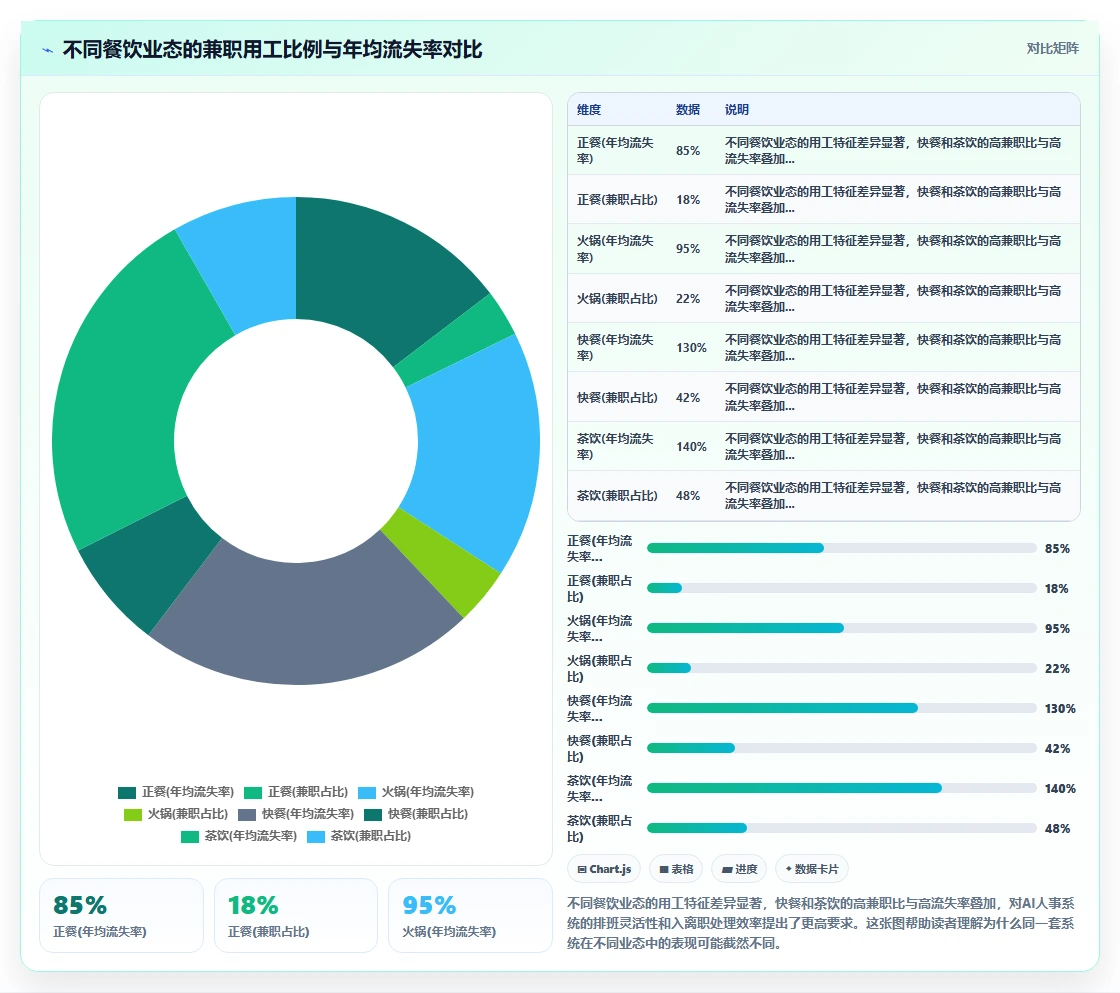Toggle 正餐(兼职占比) legend item
Image resolution: width=1120 pixels, height=993 pixels.
click(x=296, y=792)
